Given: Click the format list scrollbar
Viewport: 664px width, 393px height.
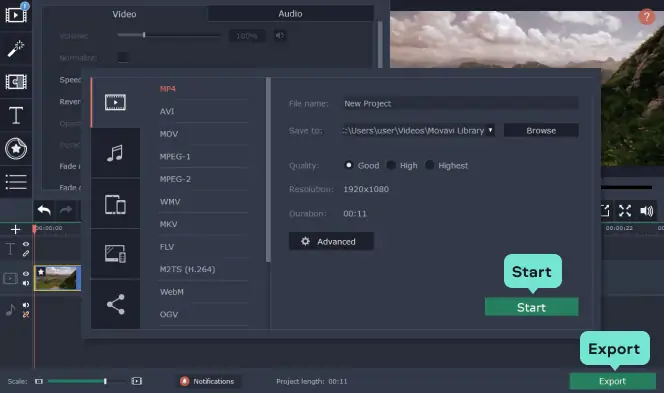Looking at the screenshot, I should point(268,169).
